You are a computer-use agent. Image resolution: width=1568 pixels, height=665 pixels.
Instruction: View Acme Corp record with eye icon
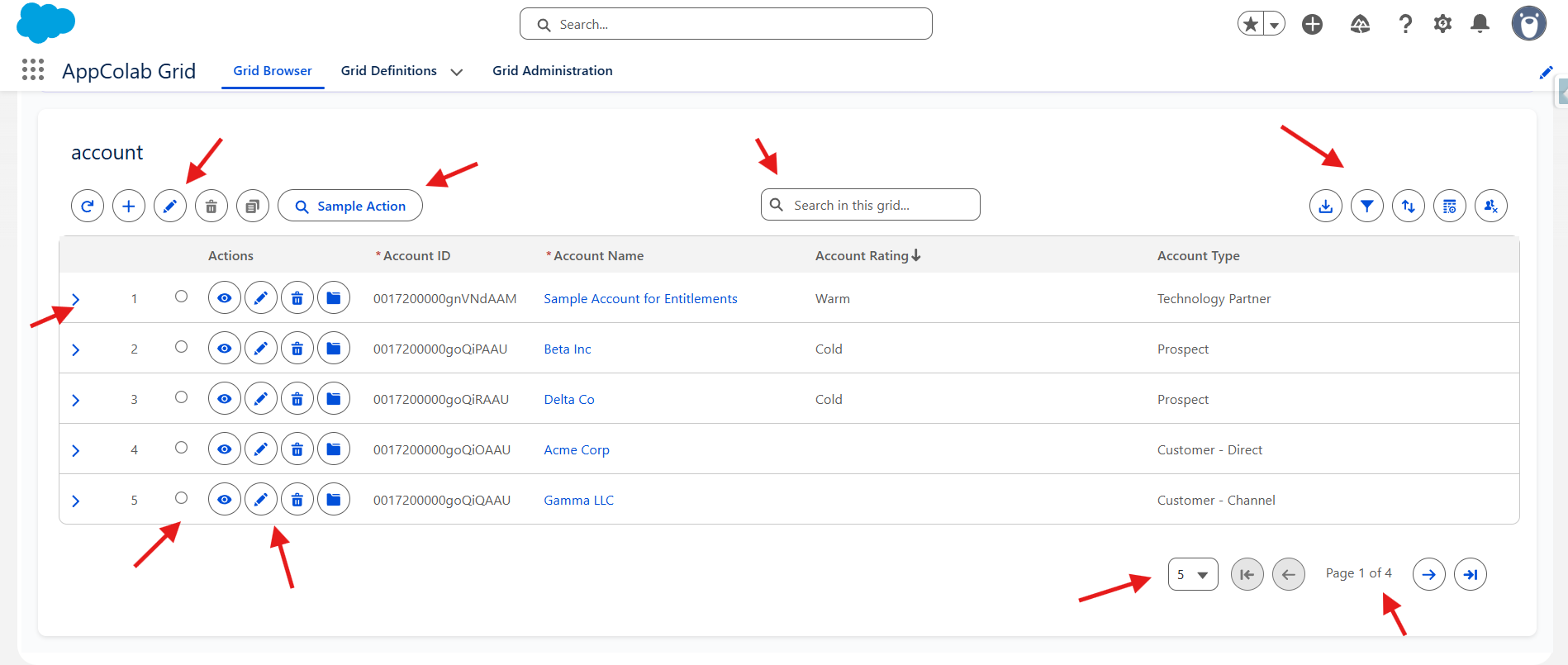pyautogui.click(x=225, y=449)
